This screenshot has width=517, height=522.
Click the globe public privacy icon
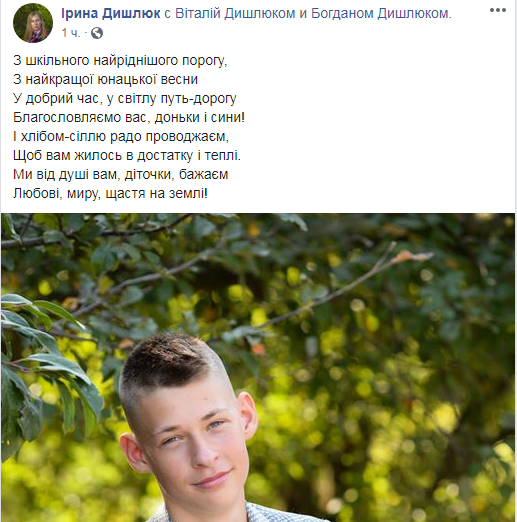click(x=97, y=33)
